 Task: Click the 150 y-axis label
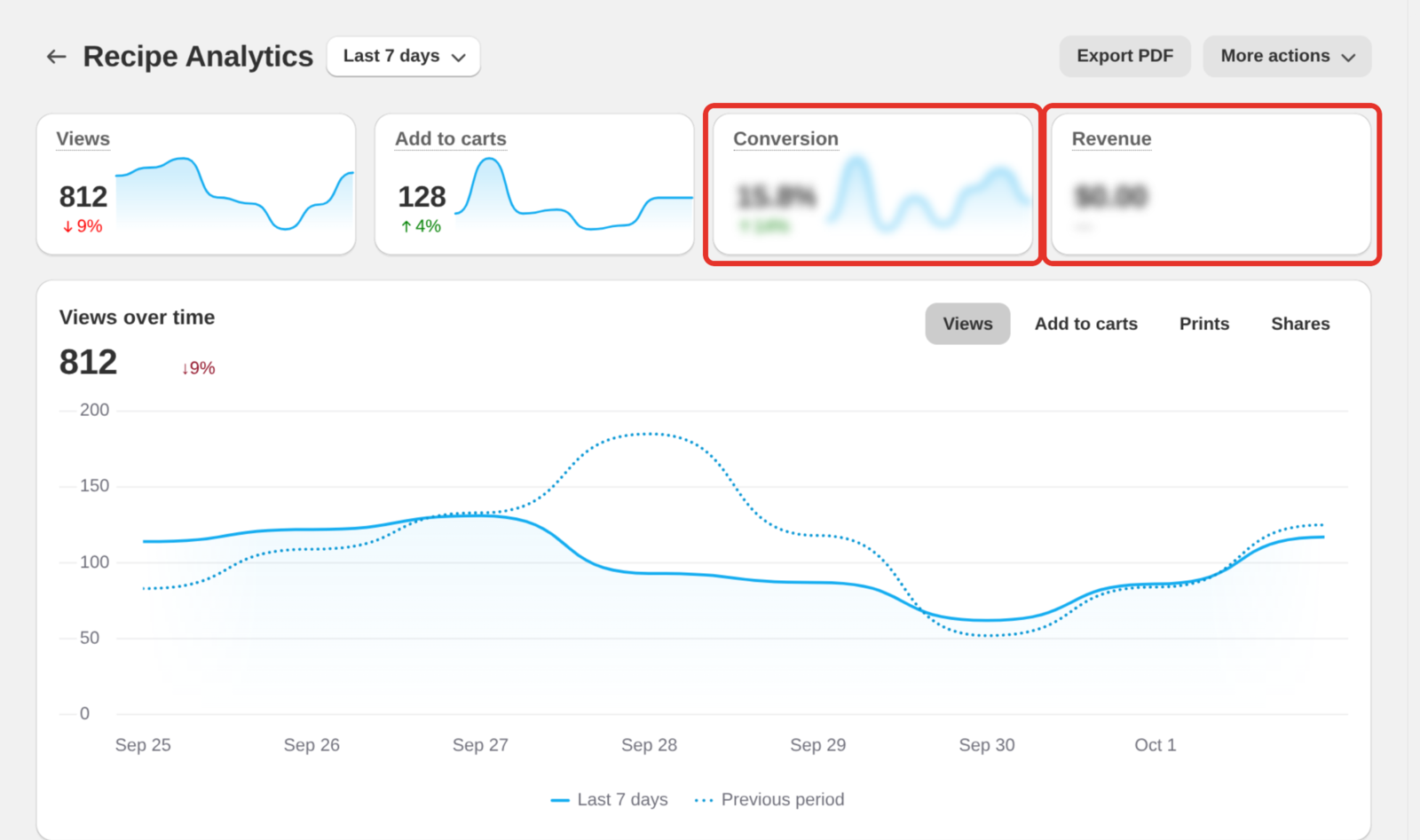click(x=94, y=486)
